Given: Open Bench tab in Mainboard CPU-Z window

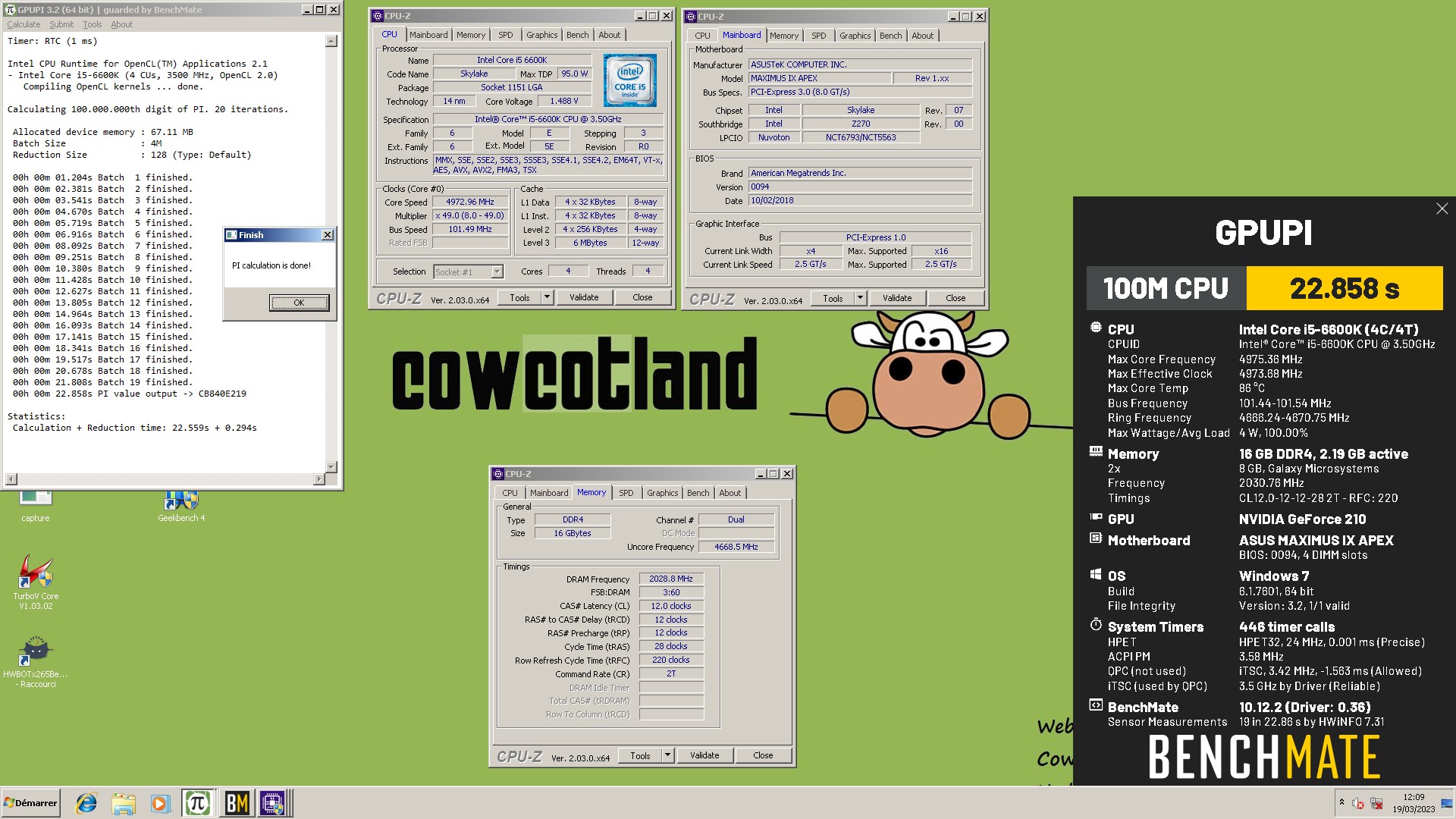Looking at the screenshot, I should coord(891,36).
